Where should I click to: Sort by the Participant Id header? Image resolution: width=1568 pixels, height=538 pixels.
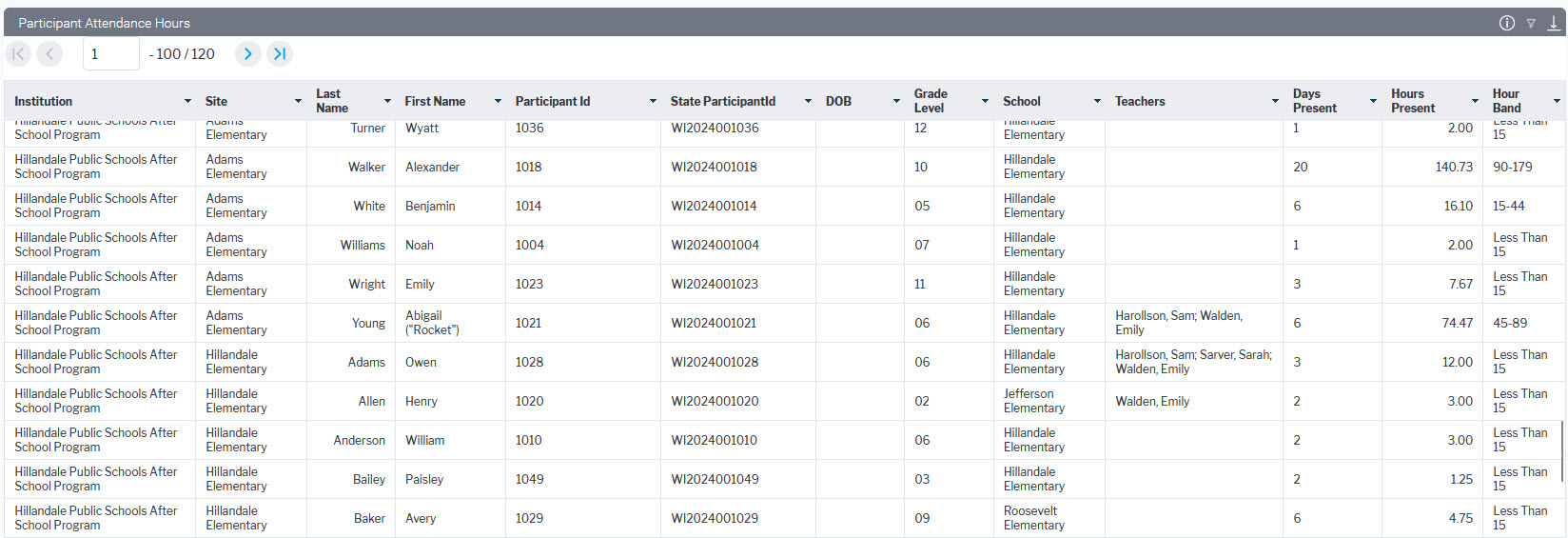[x=553, y=101]
